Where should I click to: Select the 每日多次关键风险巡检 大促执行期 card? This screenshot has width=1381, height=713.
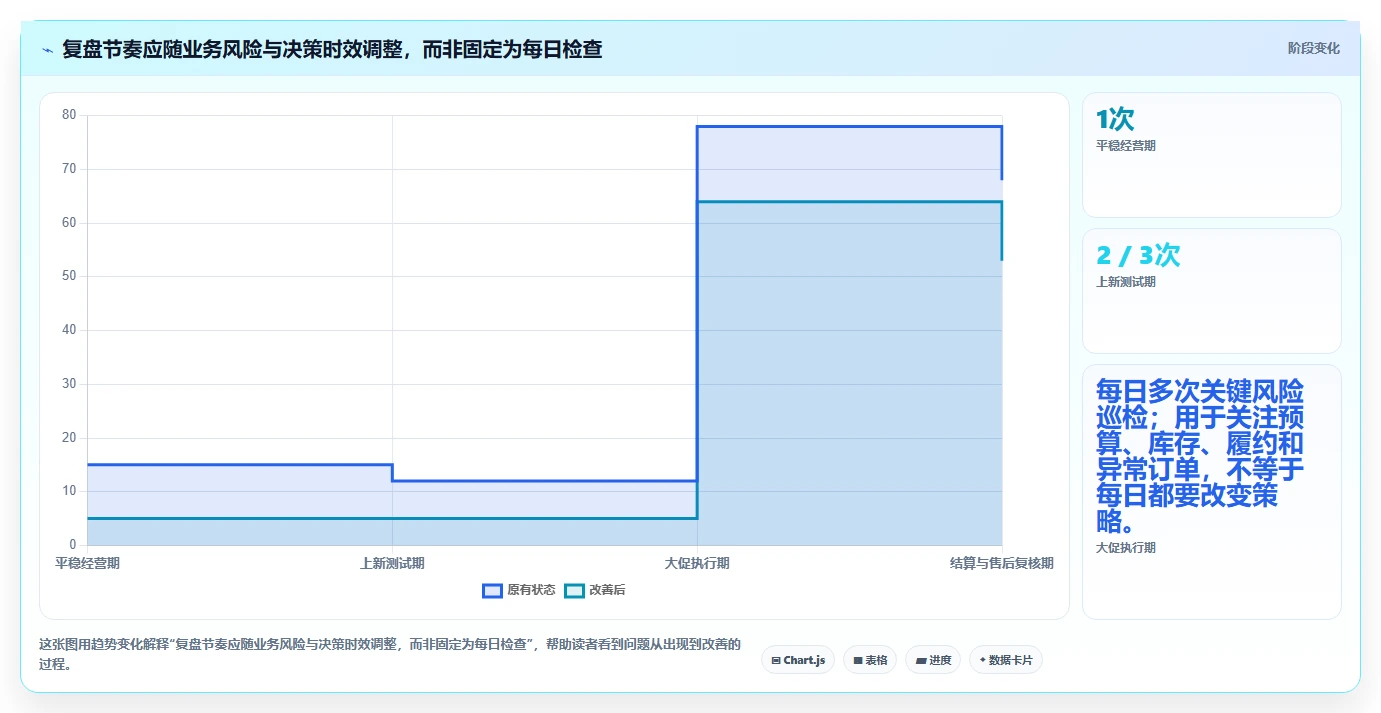pos(1211,492)
